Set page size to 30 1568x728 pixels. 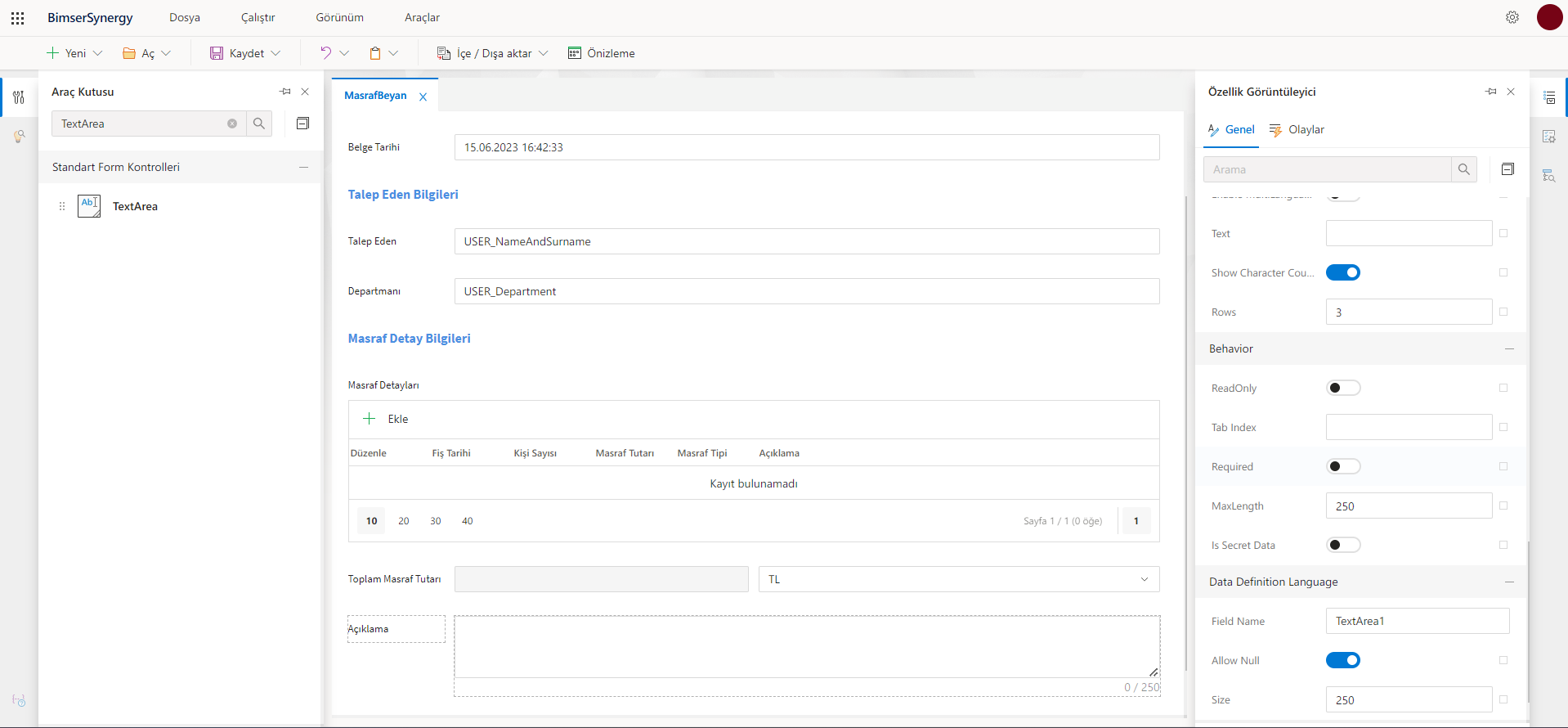click(436, 521)
